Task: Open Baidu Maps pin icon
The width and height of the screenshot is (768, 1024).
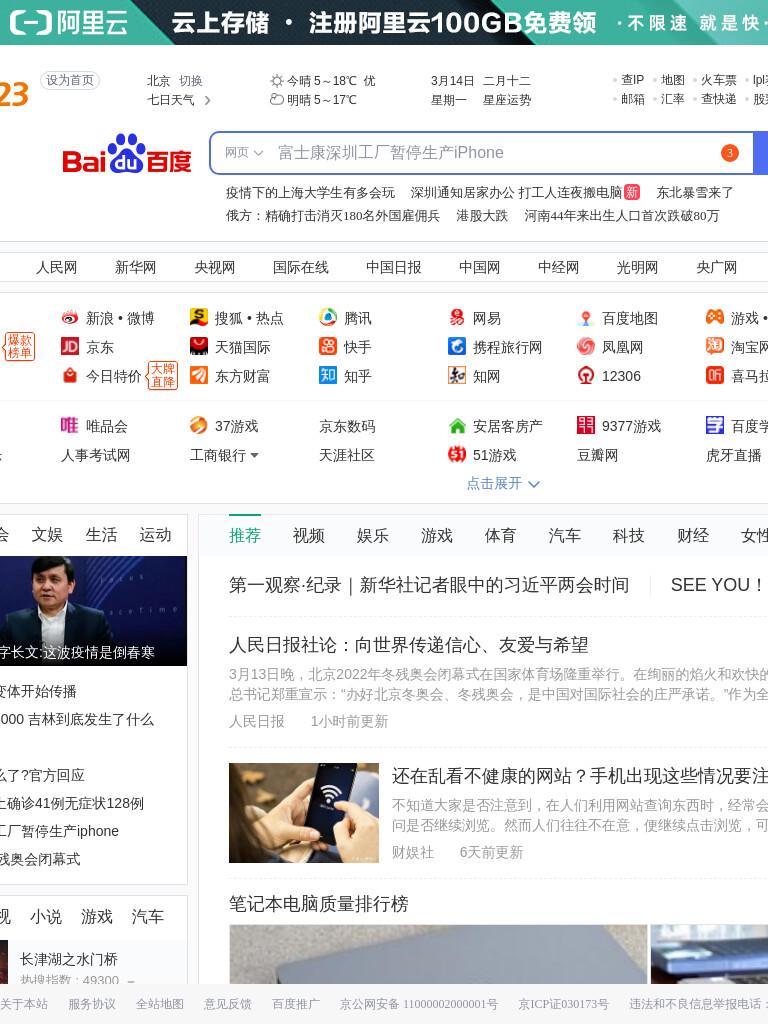Action: 586,318
